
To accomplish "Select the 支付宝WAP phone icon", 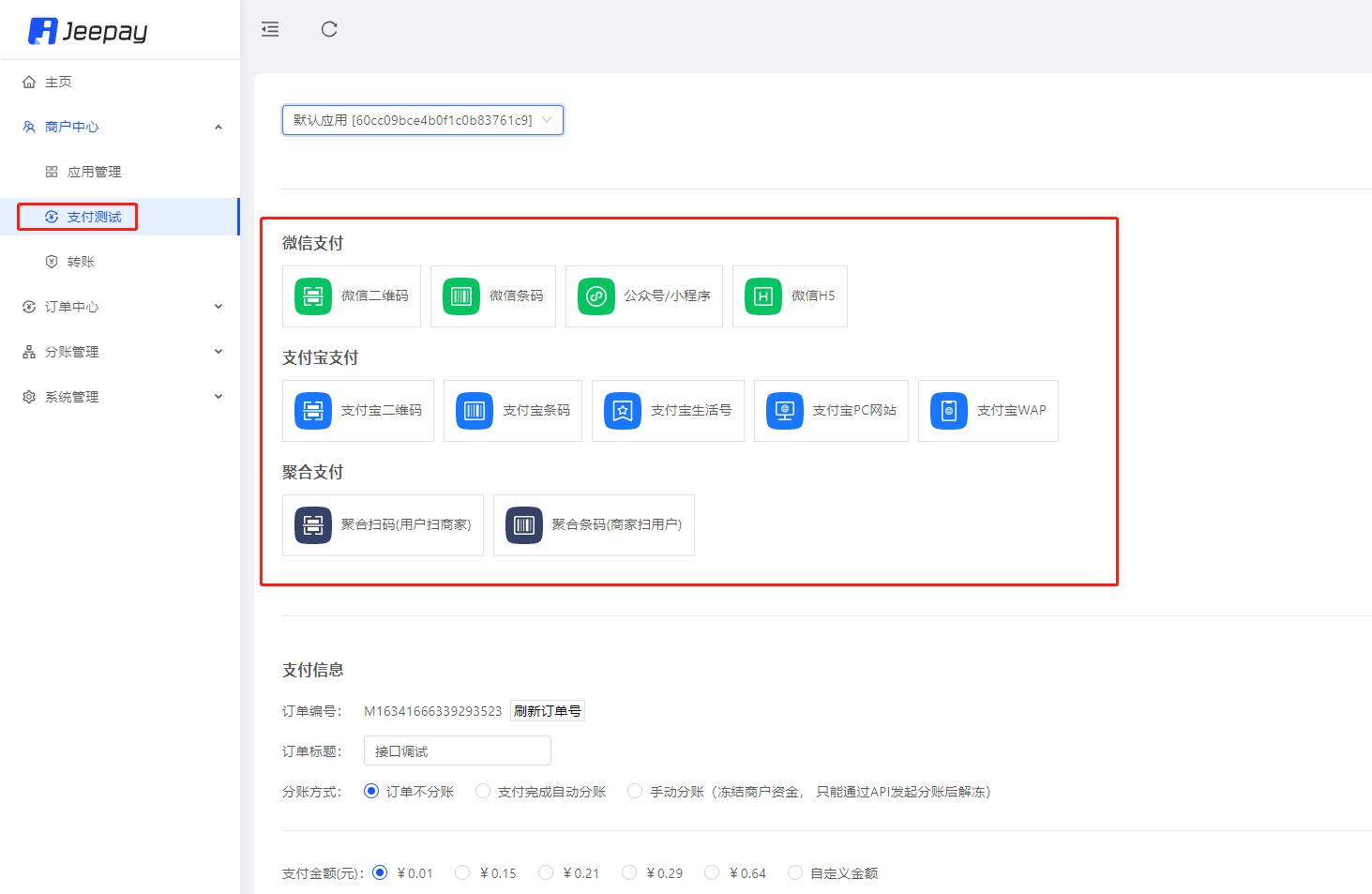I will click(x=949, y=411).
